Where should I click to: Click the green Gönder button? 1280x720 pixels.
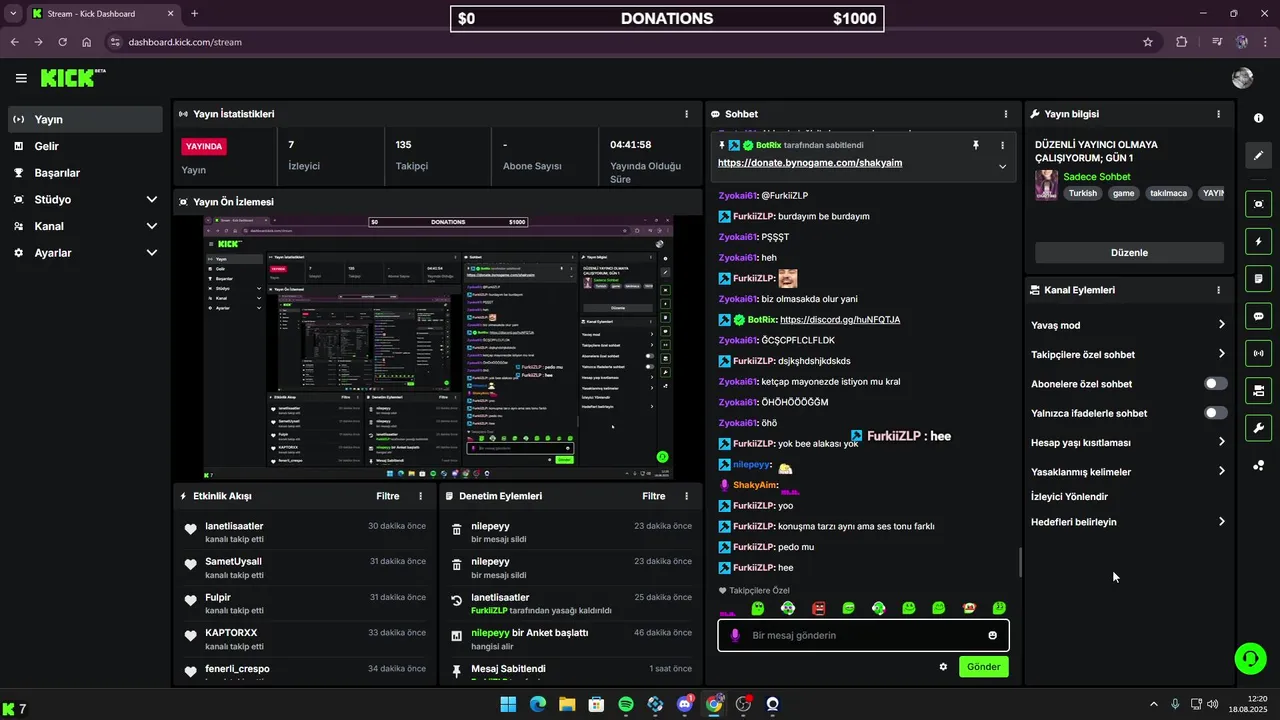(983, 667)
